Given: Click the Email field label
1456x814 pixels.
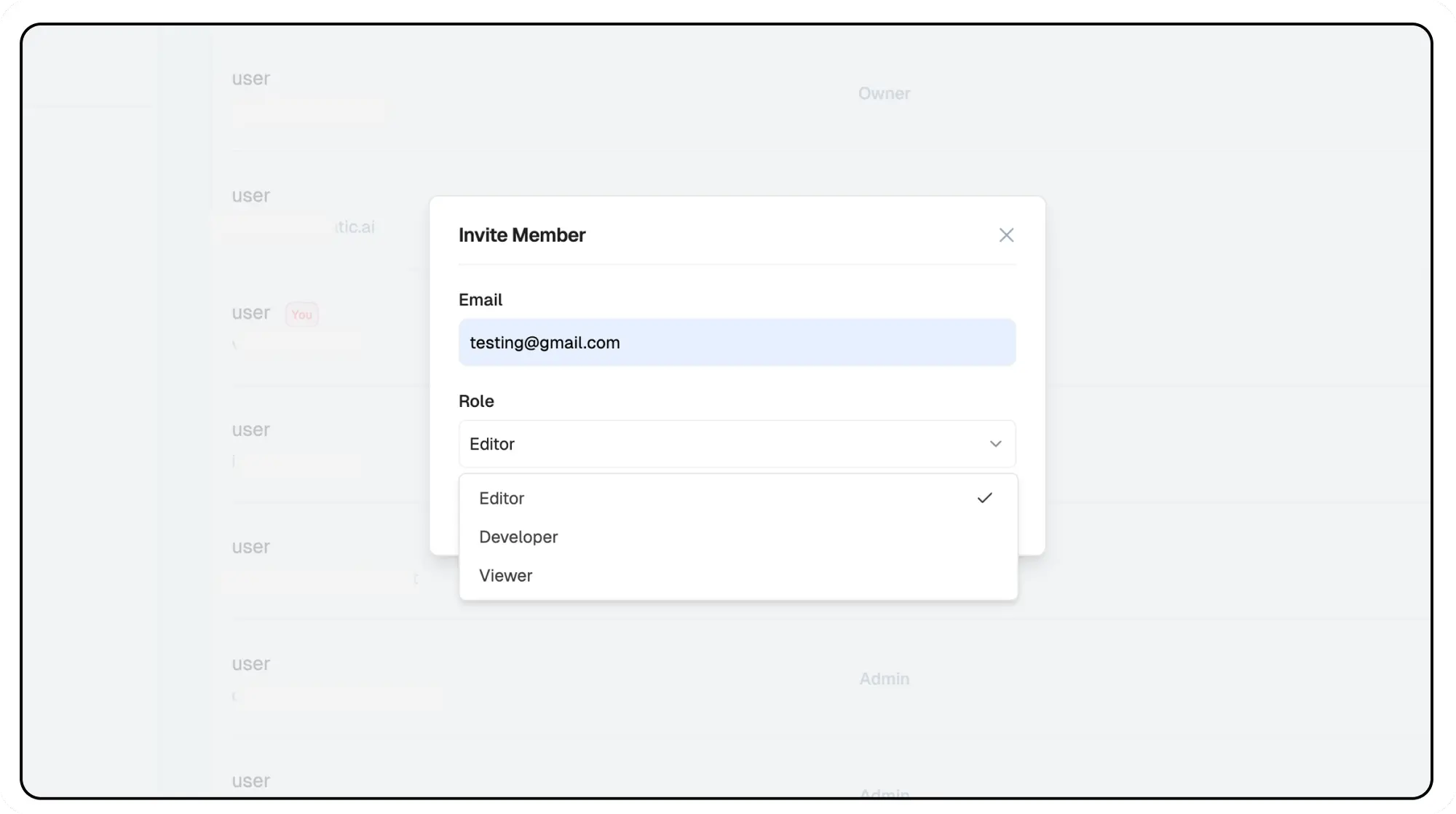Looking at the screenshot, I should (480, 300).
